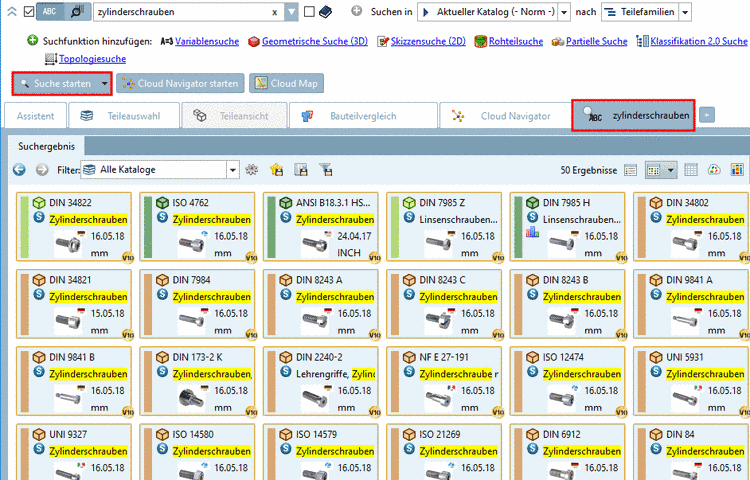Open the Partielle Suche link
This screenshot has width=750, height=480.
pyautogui.click(x=596, y=42)
